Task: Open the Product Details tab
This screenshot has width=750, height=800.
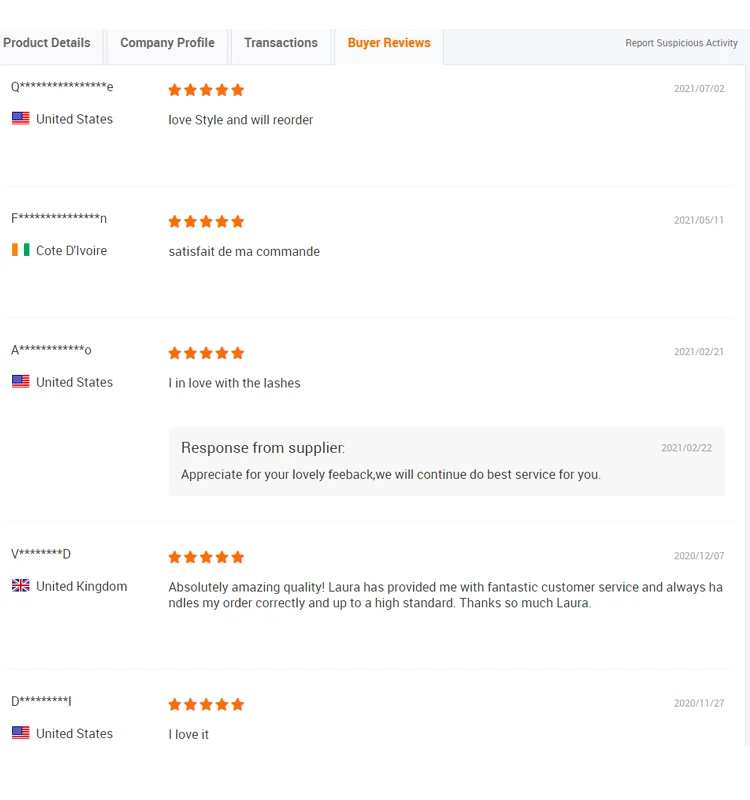Action: (47, 43)
